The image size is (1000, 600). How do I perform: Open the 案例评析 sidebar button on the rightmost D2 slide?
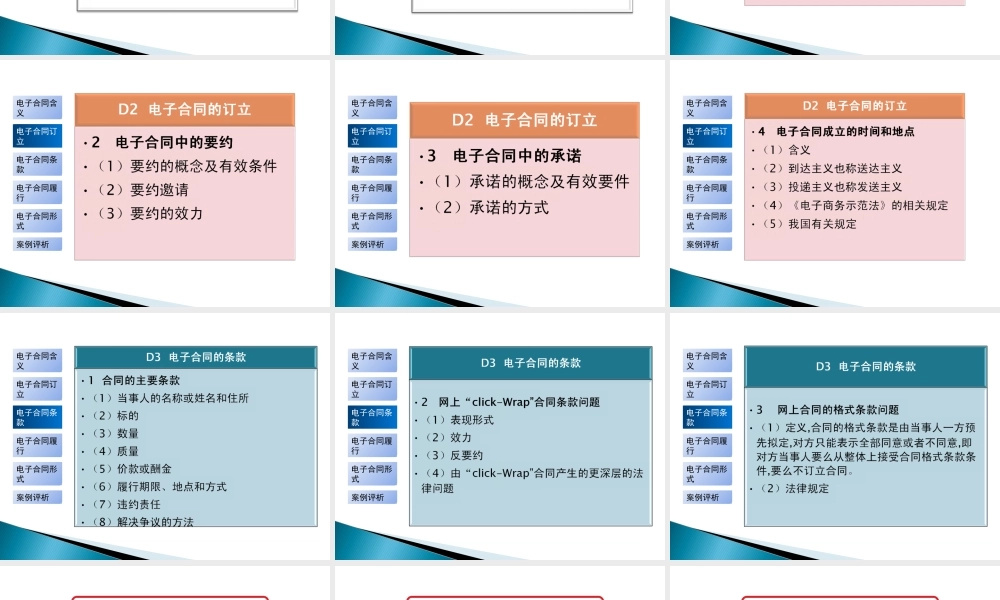click(x=706, y=243)
